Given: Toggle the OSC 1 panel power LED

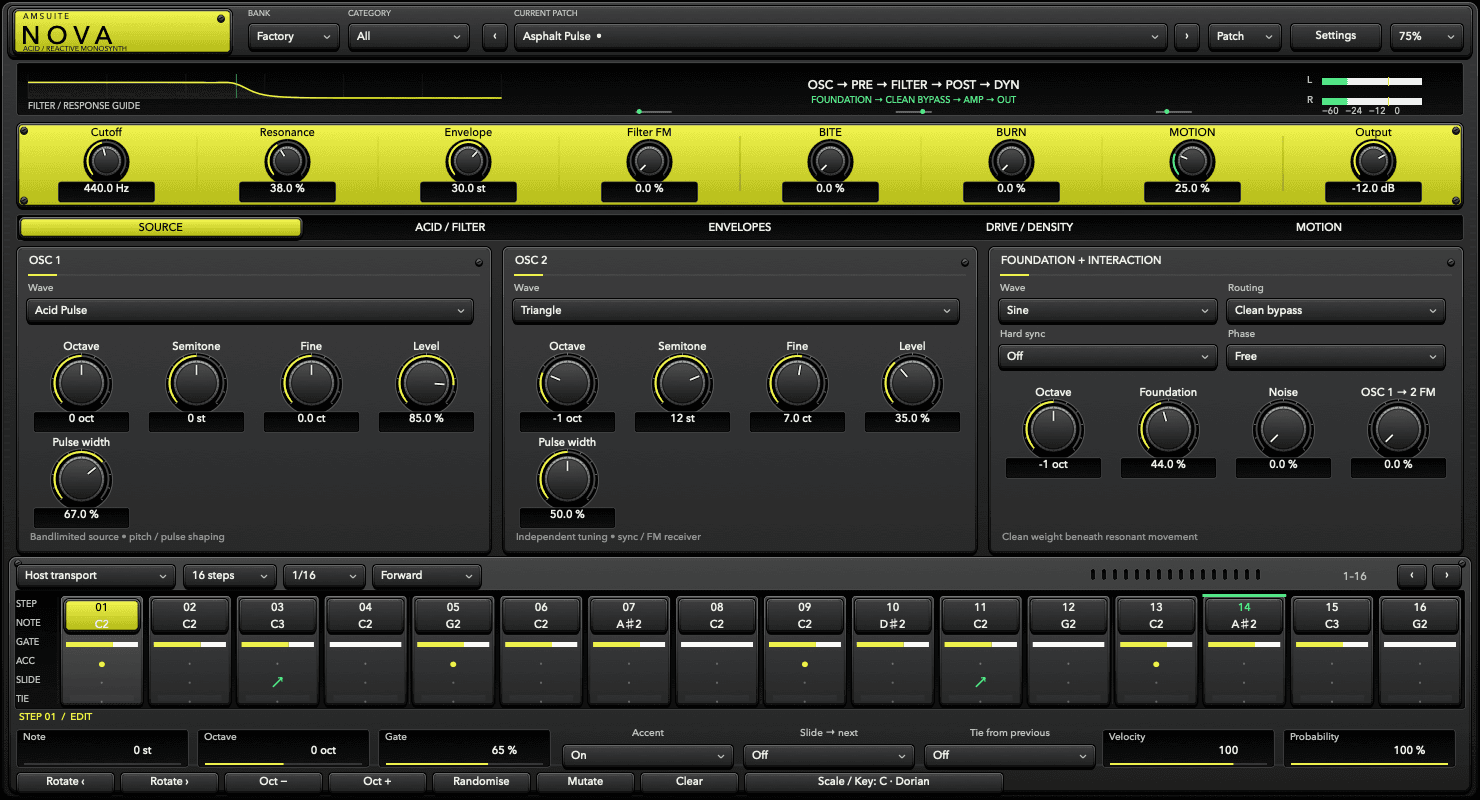Looking at the screenshot, I should tap(478, 263).
